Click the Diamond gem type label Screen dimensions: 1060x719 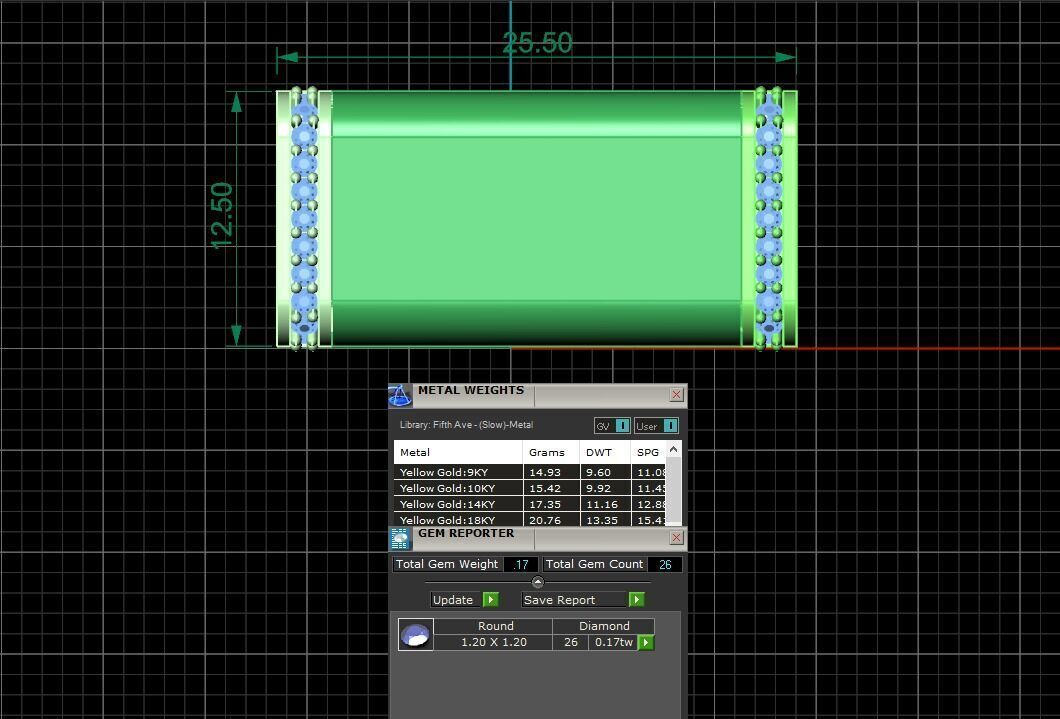point(604,626)
